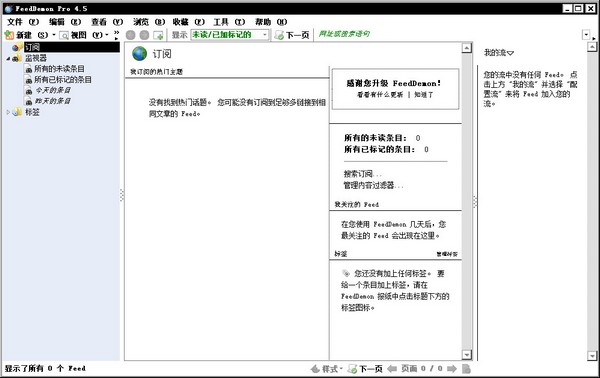The width and height of the screenshot is (600, 378).
Task: Open the 查看 (V) menu
Action: click(107, 22)
